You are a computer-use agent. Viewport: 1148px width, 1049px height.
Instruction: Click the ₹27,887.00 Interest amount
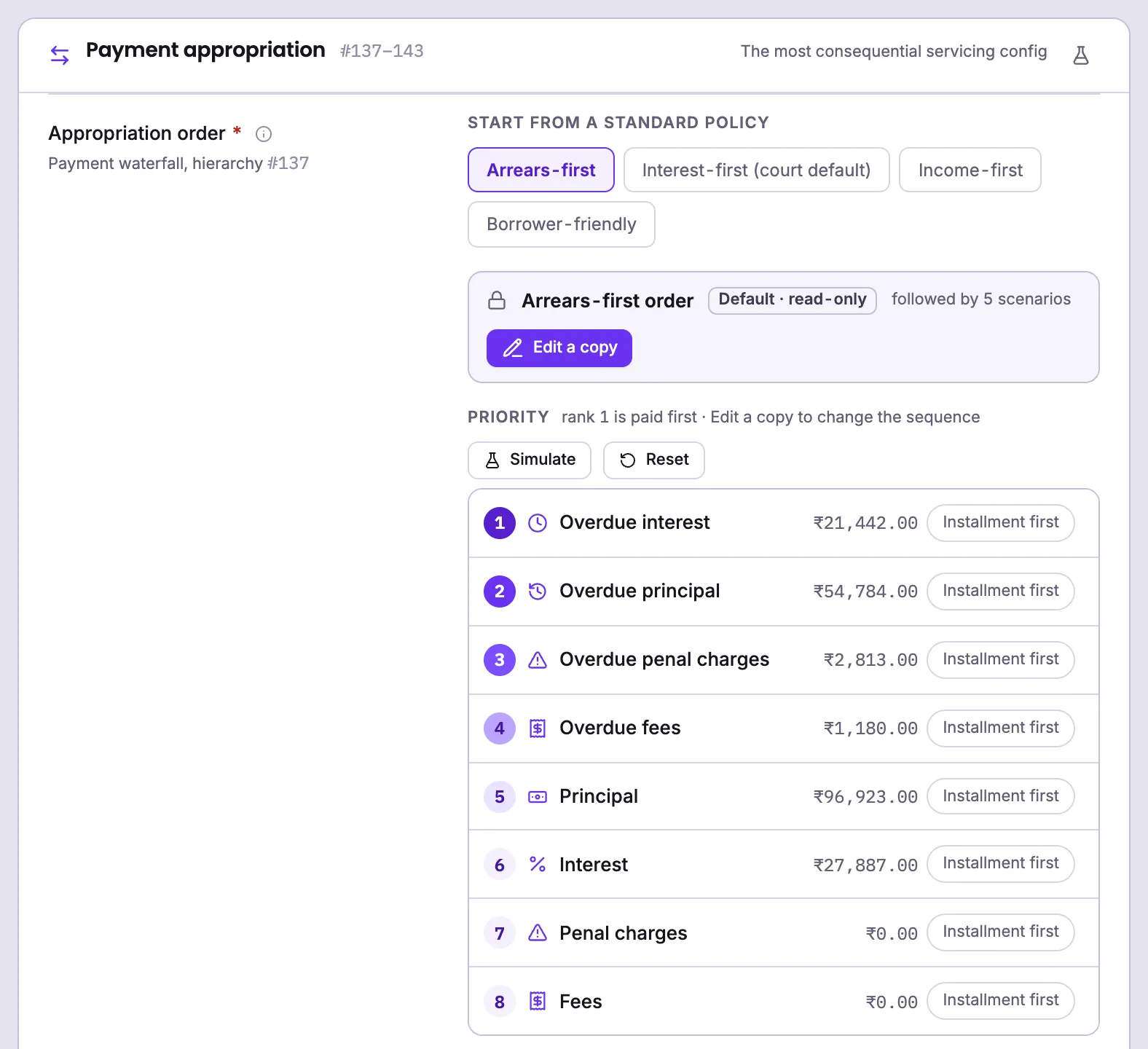point(865,865)
